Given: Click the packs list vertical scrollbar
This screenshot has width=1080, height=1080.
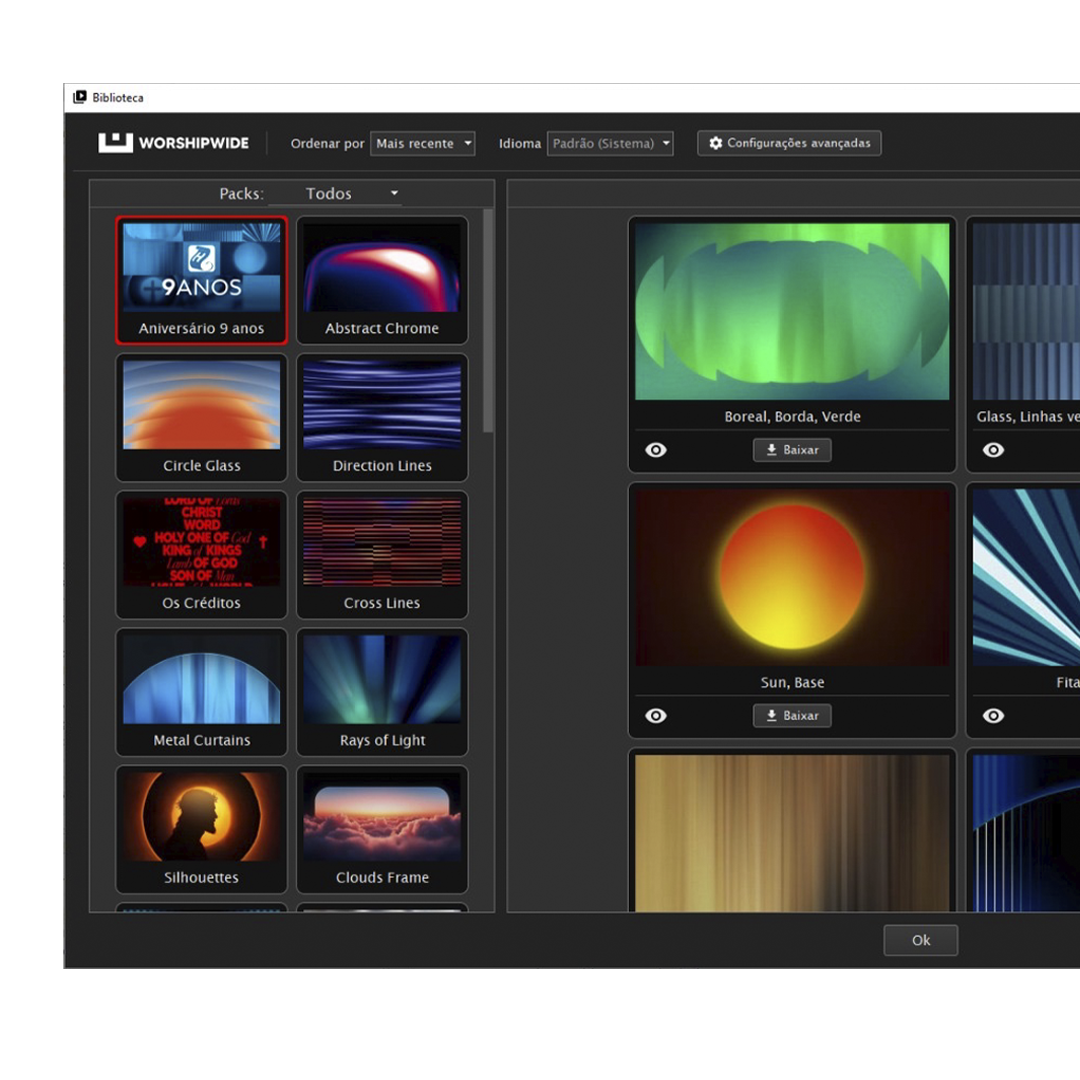Looking at the screenshot, I should point(488,320).
